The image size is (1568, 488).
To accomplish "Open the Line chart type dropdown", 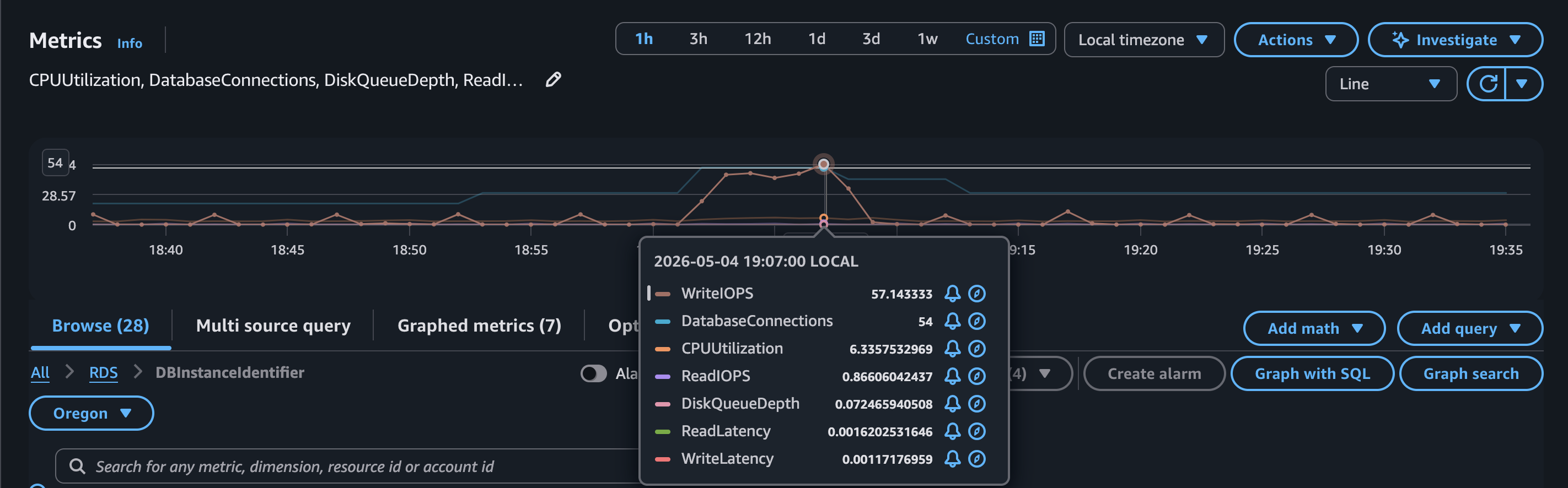I will [x=1390, y=84].
